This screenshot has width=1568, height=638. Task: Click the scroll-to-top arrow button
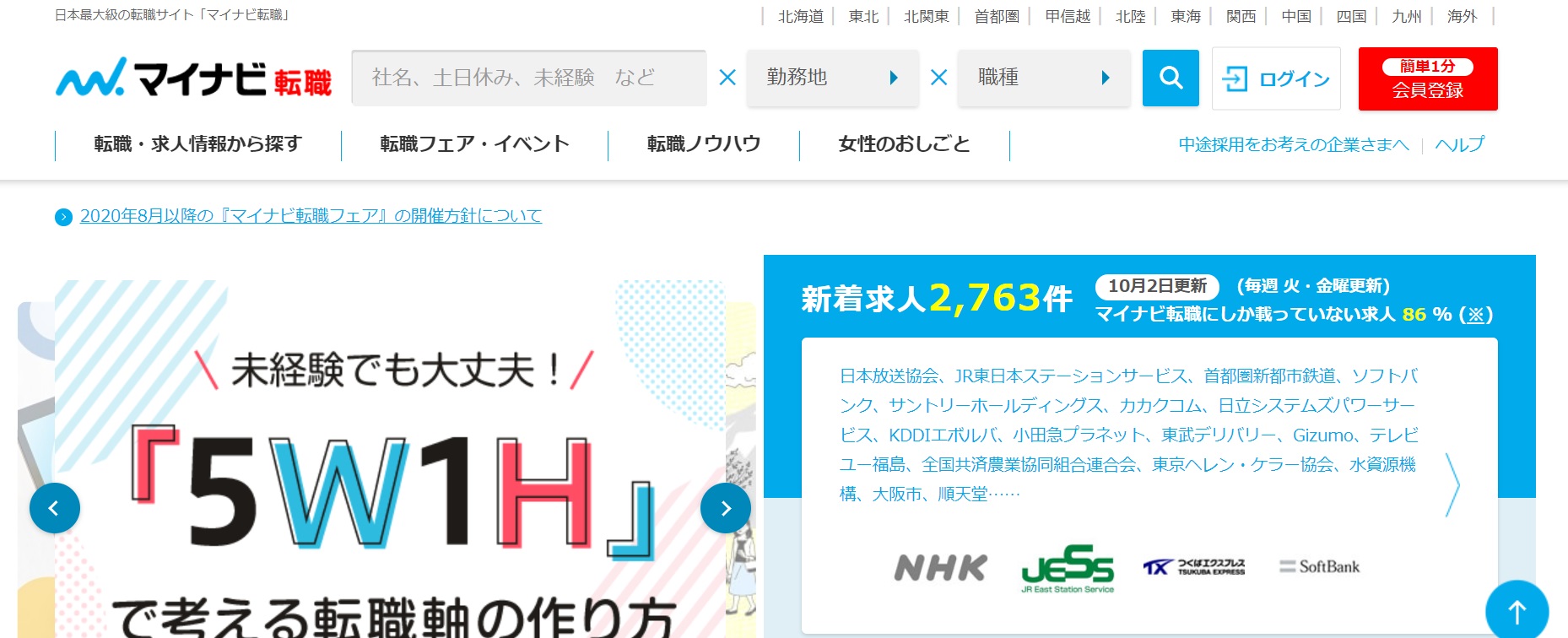point(1517,611)
